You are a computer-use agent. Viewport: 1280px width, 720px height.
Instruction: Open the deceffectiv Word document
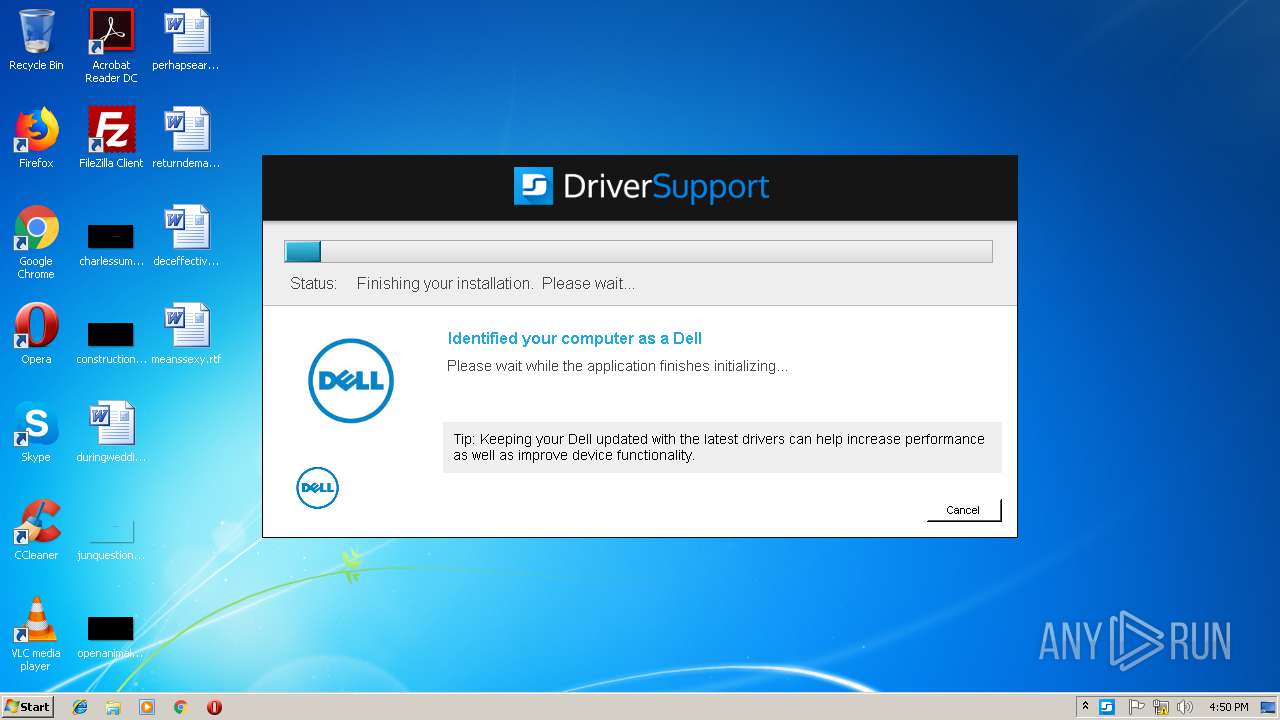click(186, 236)
